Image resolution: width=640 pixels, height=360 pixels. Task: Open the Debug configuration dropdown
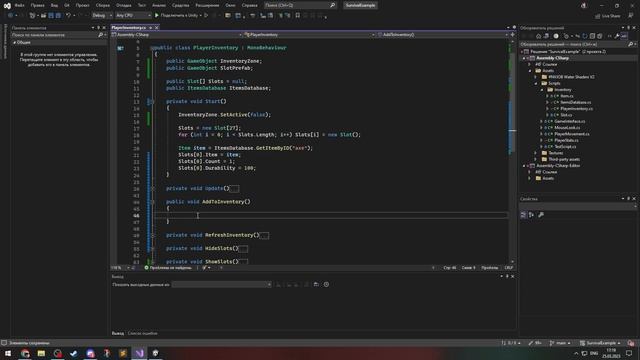click(102, 15)
